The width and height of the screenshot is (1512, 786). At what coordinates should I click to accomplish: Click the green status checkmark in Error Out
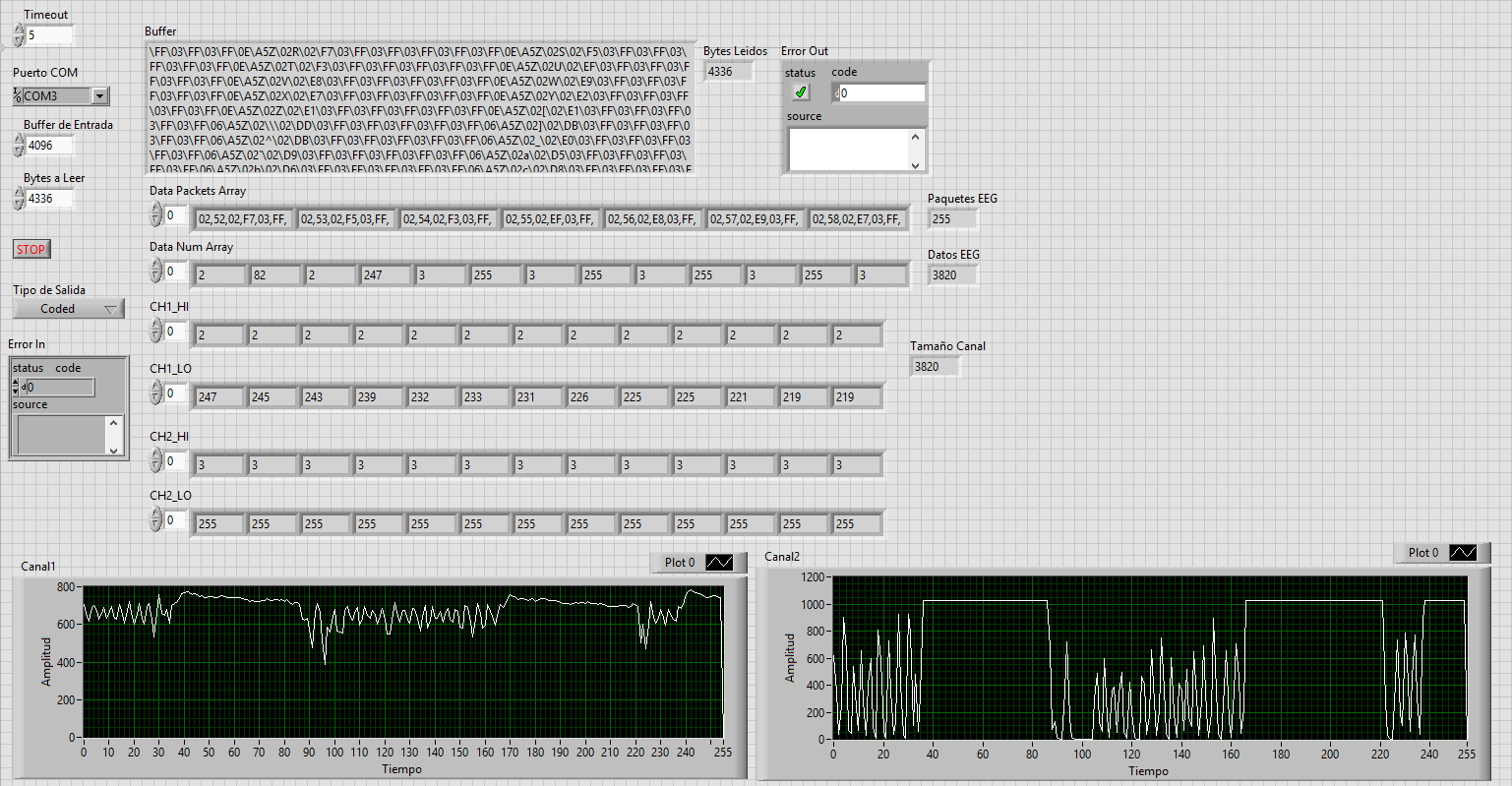click(x=800, y=91)
